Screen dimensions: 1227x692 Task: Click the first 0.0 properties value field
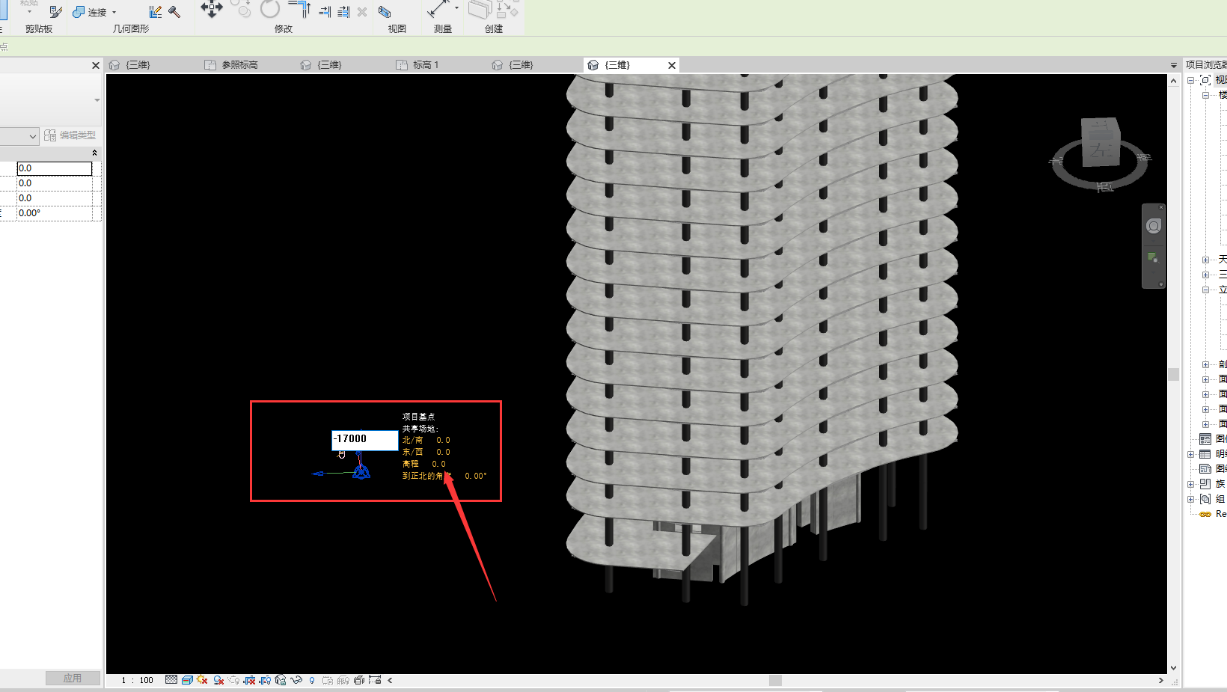coord(54,168)
